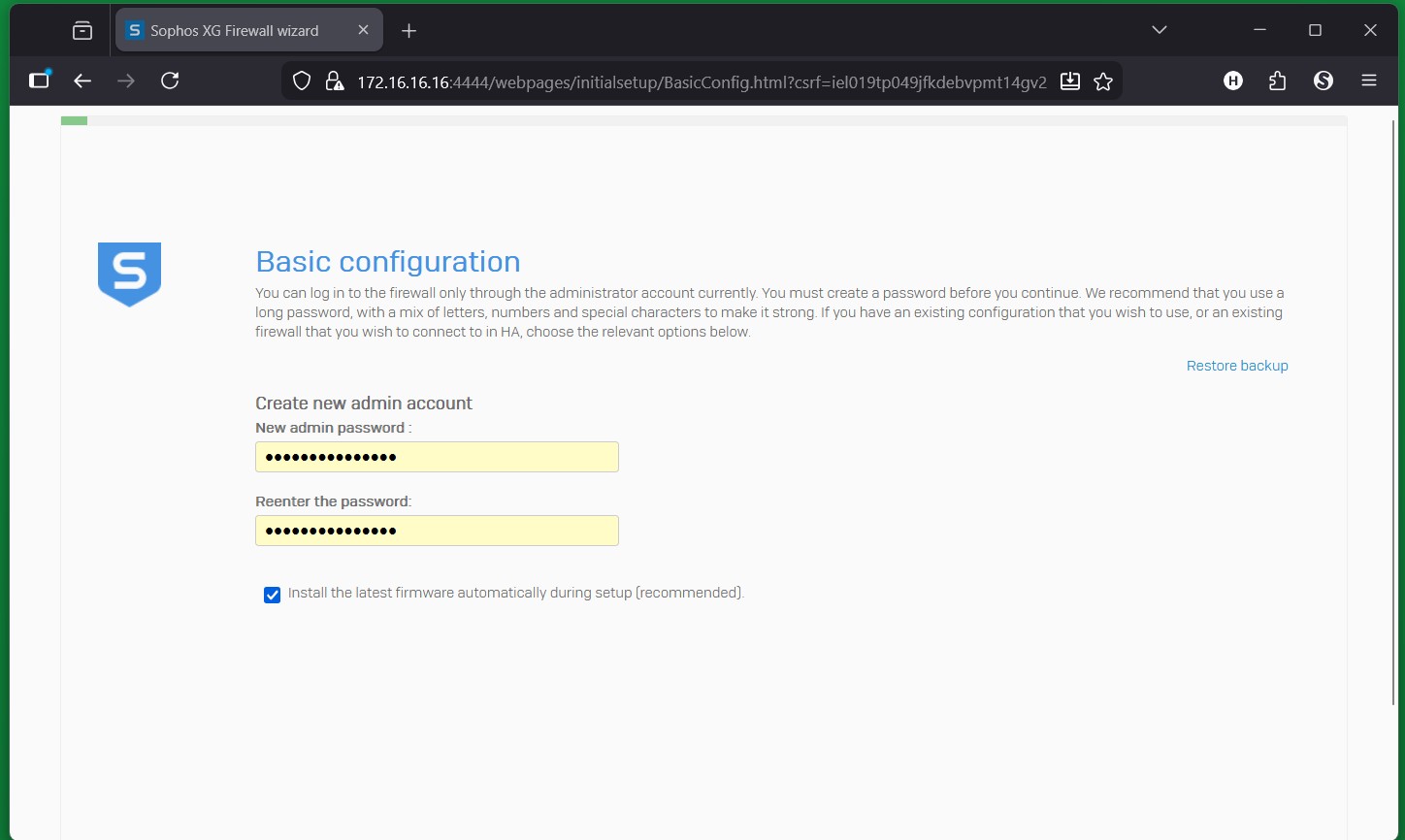Expand the list all tabs dropdown

pyautogui.click(x=1159, y=30)
